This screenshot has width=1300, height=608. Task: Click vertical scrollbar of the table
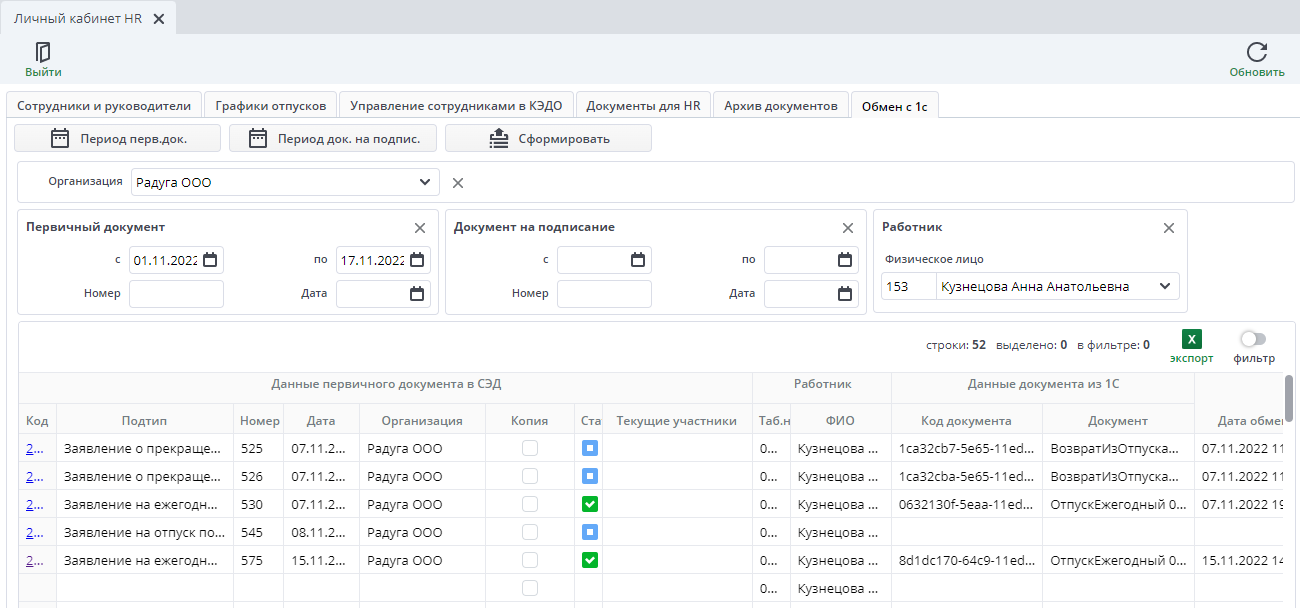pos(1289,398)
